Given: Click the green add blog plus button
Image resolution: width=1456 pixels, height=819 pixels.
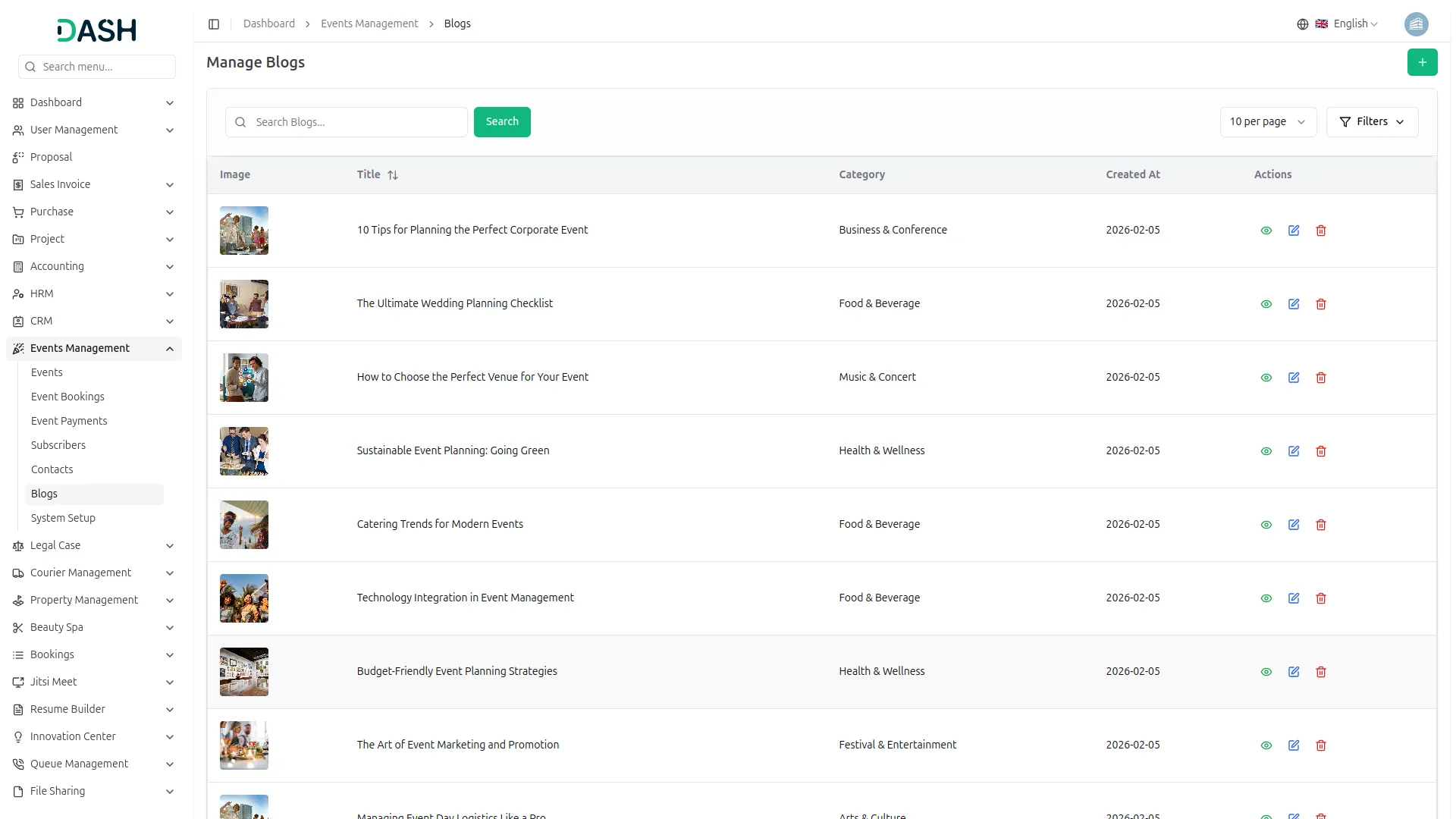Looking at the screenshot, I should [x=1422, y=62].
